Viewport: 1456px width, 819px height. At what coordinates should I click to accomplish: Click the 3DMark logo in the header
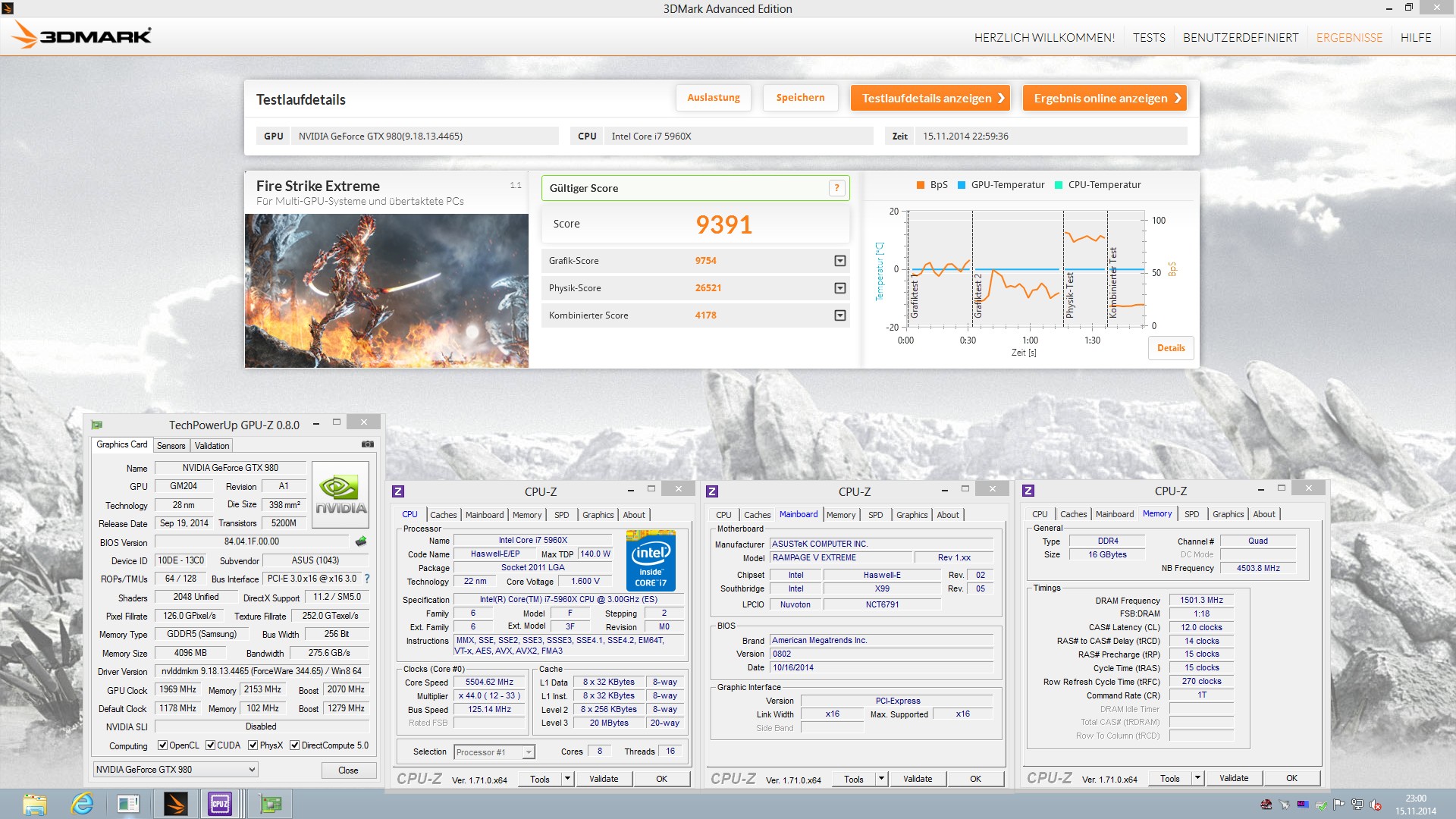[82, 35]
